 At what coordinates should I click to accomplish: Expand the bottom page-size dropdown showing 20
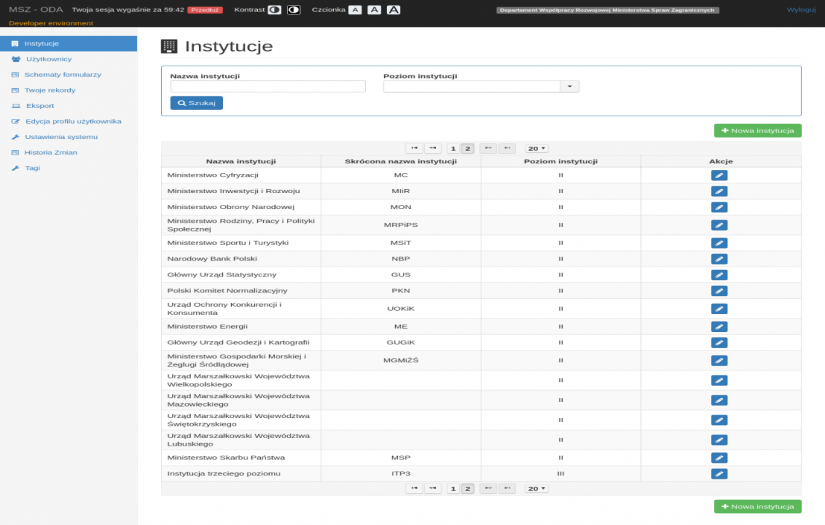pos(536,488)
